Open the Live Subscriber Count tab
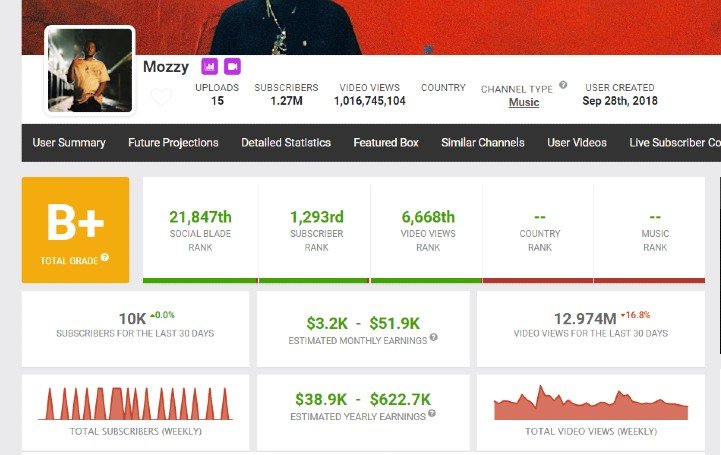721x455 pixels. pos(675,142)
